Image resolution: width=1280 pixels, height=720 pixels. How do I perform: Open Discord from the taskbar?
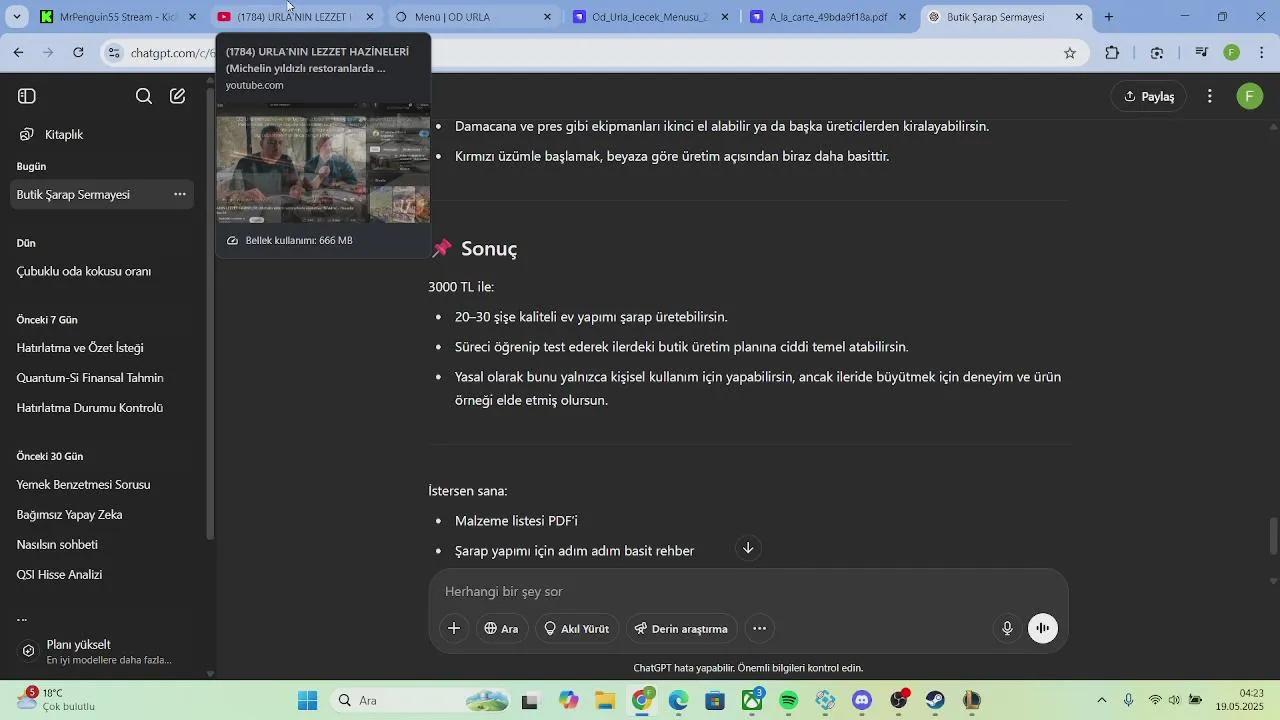[862, 701]
